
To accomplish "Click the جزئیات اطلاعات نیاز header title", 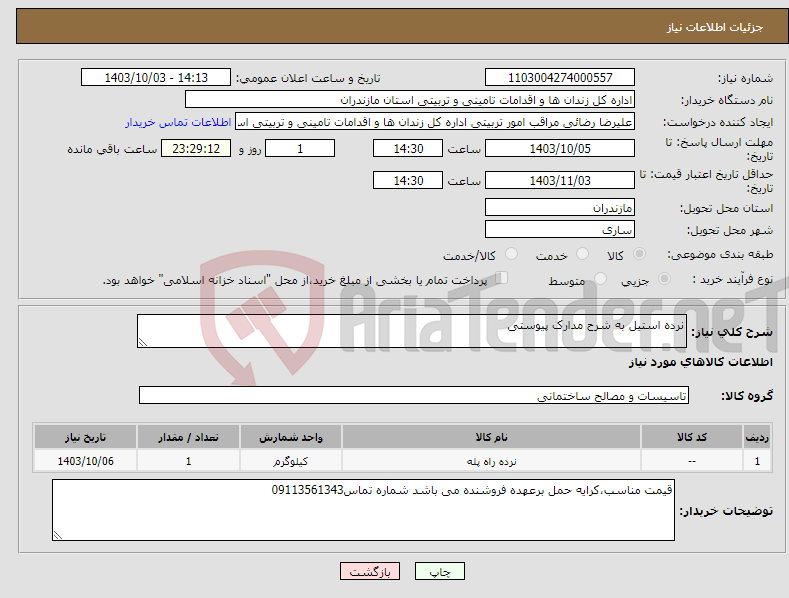I will coord(715,27).
